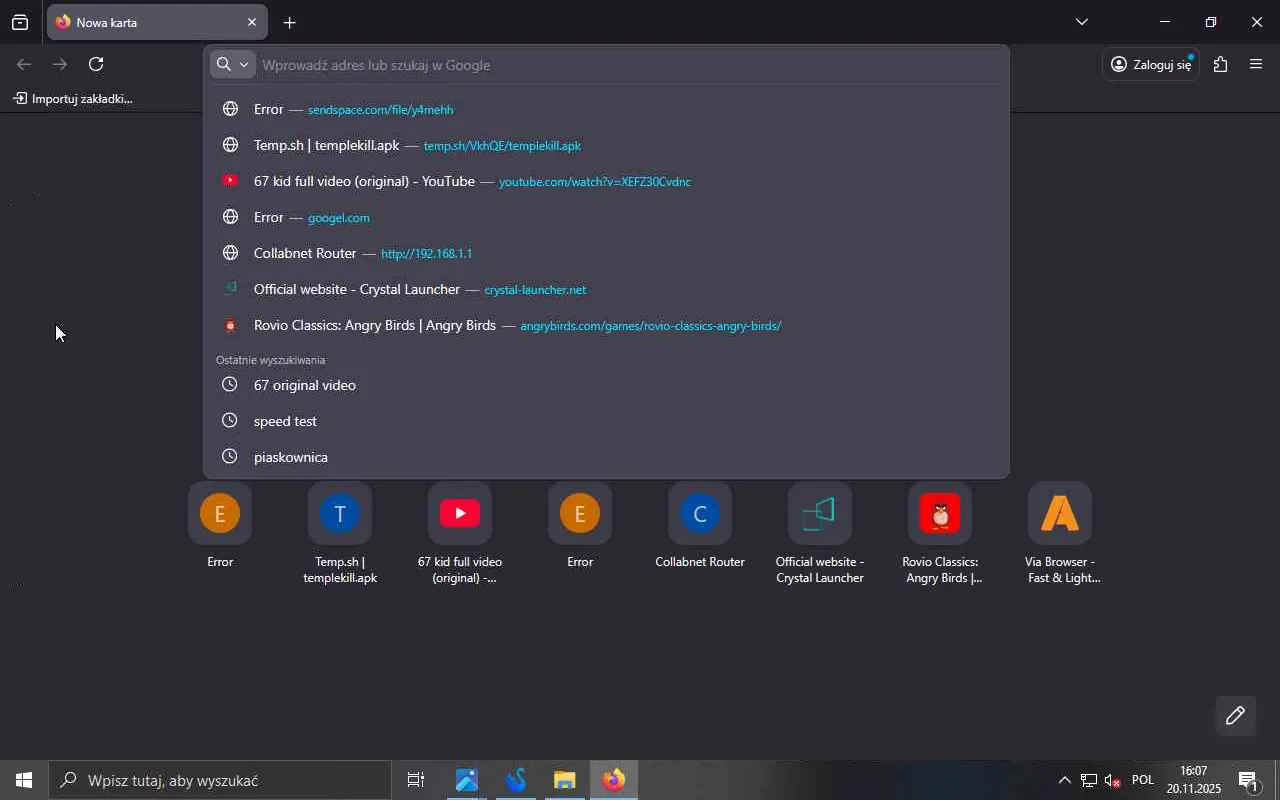Image resolution: width=1280 pixels, height=800 pixels.
Task: Click the Windows taskbar search box
Action: [x=220, y=780]
